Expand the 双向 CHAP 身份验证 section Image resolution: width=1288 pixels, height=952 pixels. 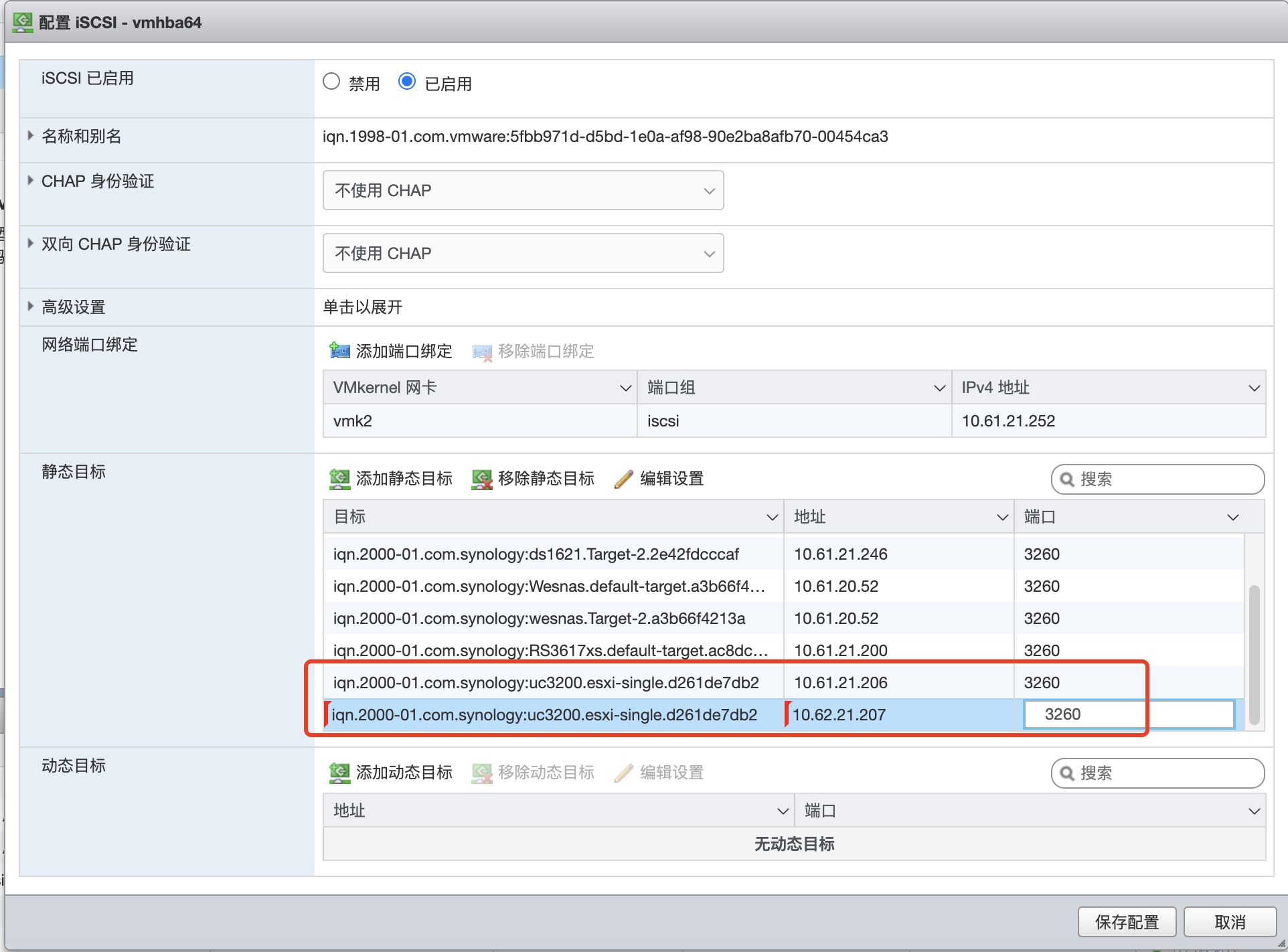click(30, 243)
